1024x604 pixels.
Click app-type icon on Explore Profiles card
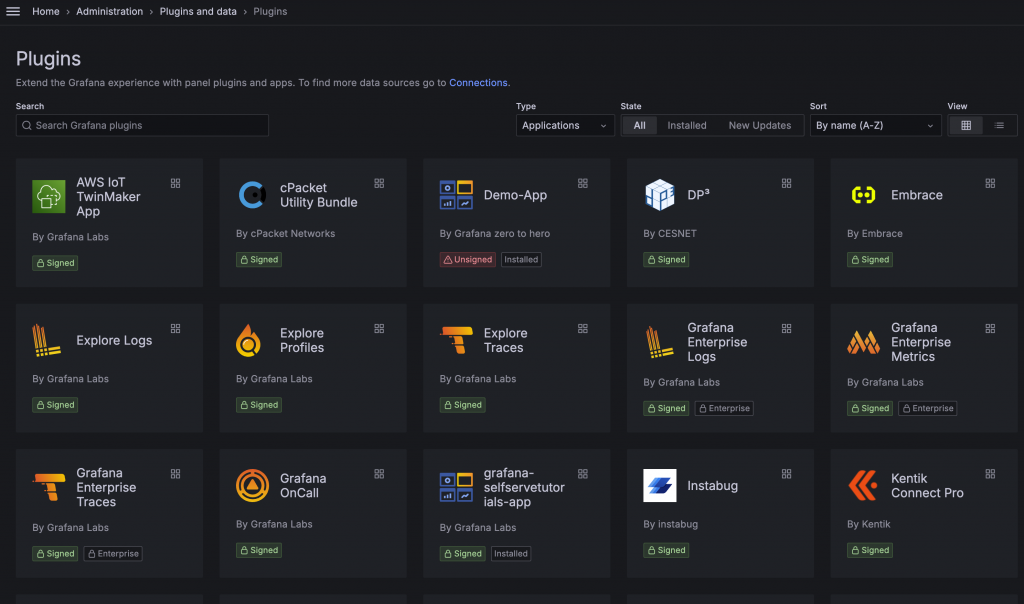click(379, 328)
